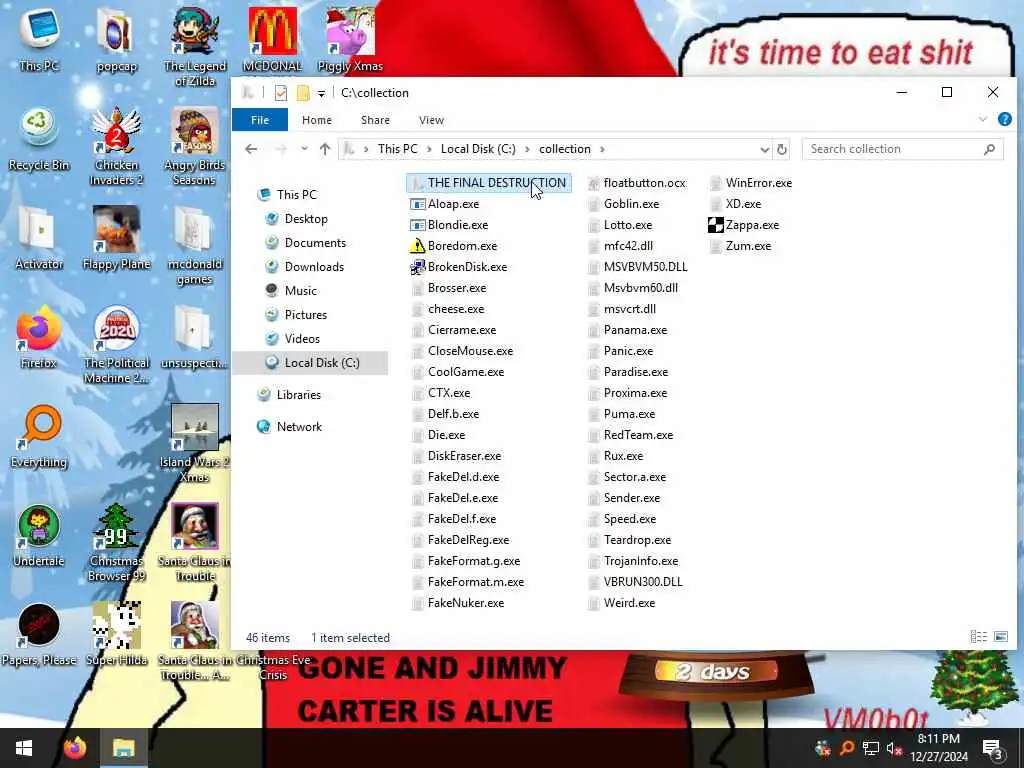The width and height of the screenshot is (1024, 768).
Task: Refresh the collection folder view
Action: [782, 150]
